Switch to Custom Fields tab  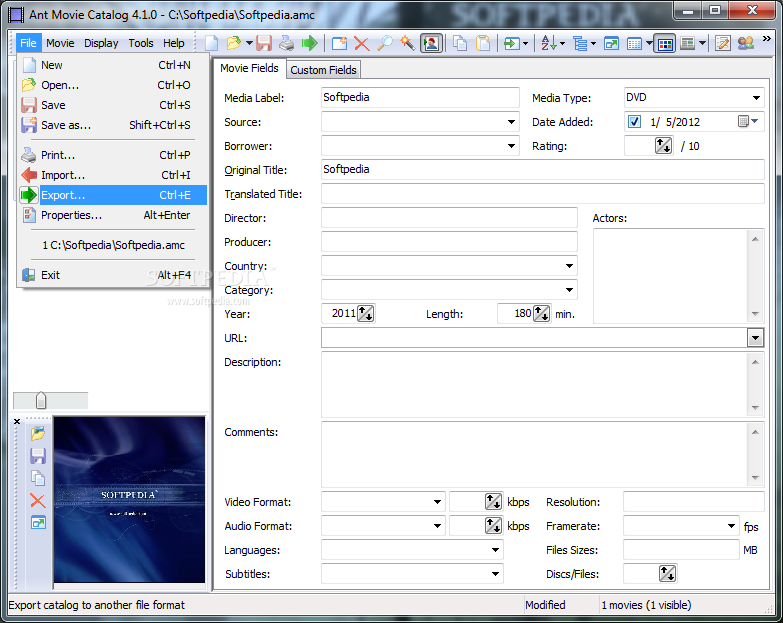pyautogui.click(x=323, y=70)
